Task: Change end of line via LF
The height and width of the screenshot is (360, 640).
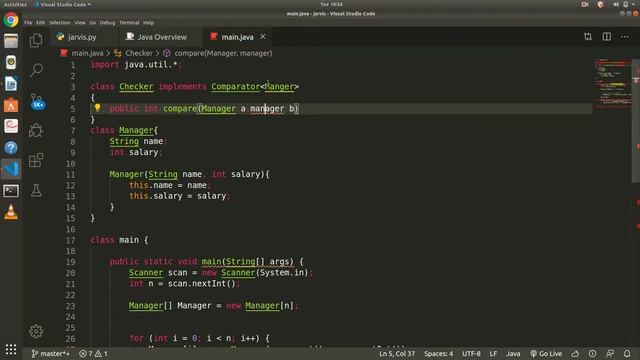Action: coord(493,353)
